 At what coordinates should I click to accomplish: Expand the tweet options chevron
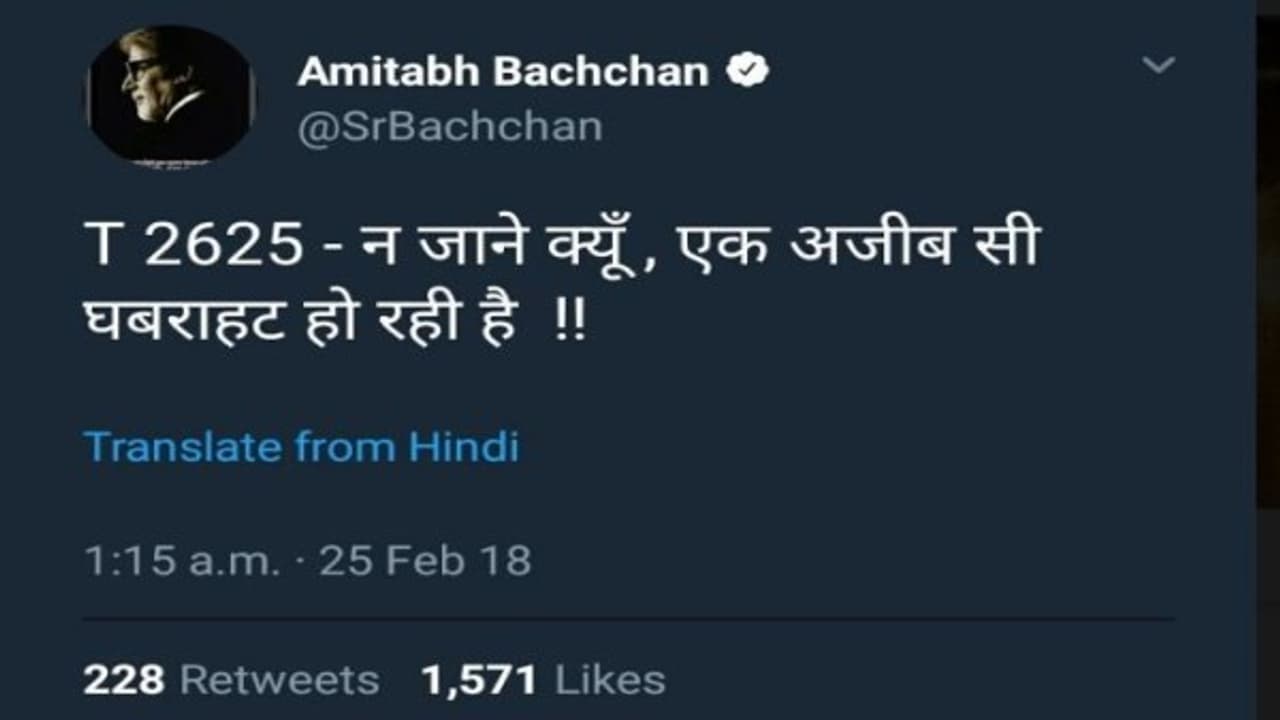(x=1159, y=66)
